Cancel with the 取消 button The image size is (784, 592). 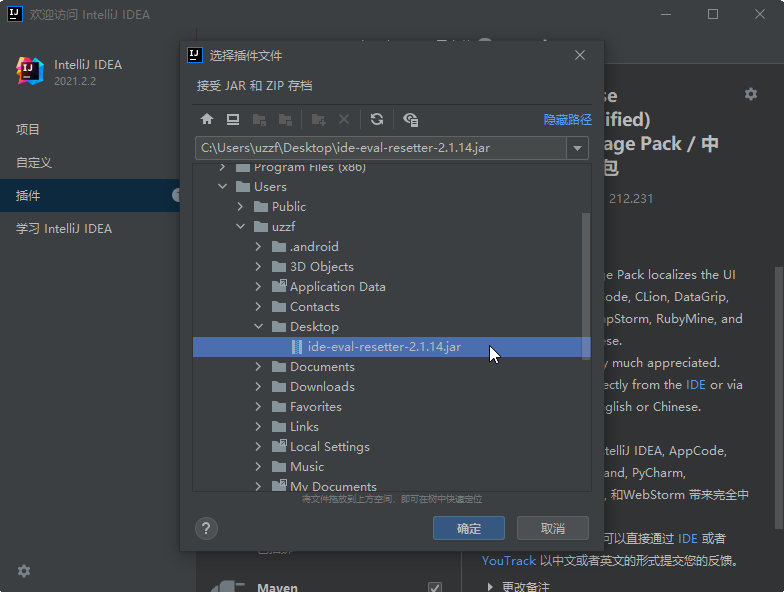(552, 528)
